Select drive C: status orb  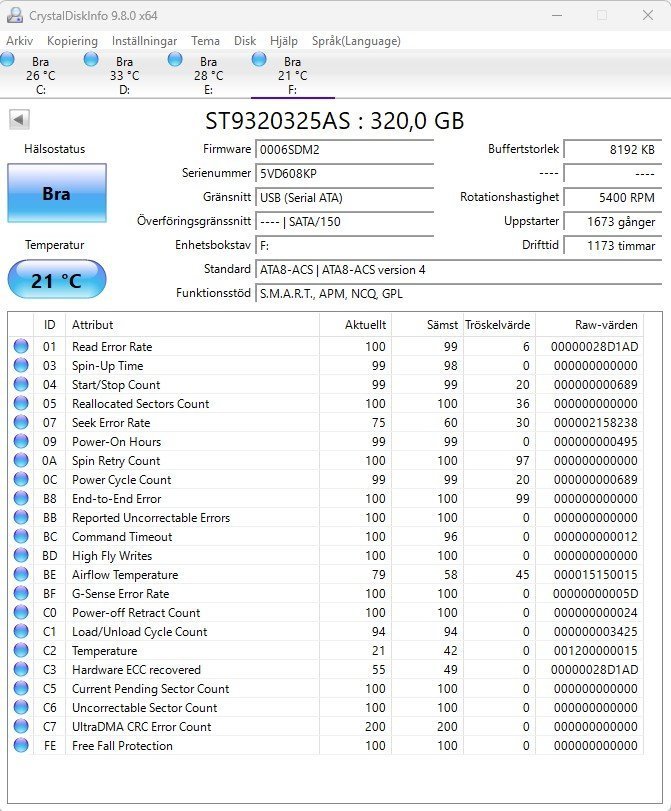coord(8,61)
